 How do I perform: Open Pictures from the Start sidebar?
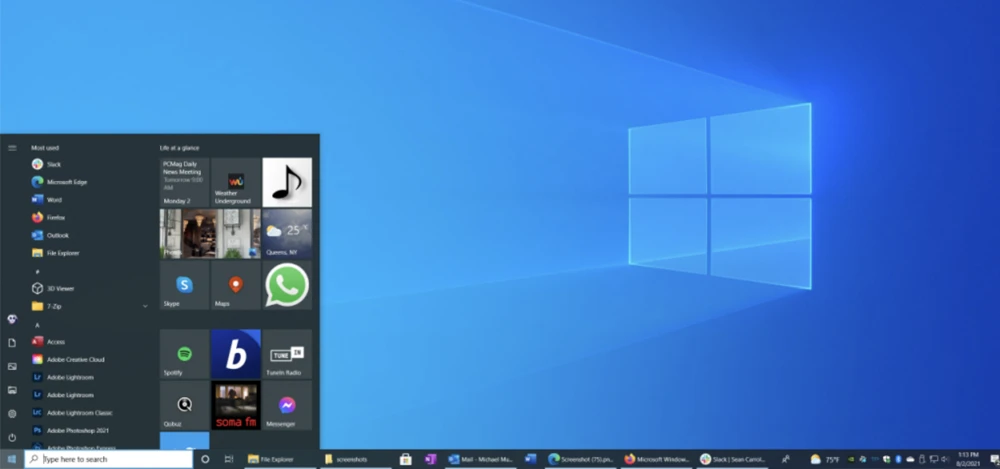point(12,366)
